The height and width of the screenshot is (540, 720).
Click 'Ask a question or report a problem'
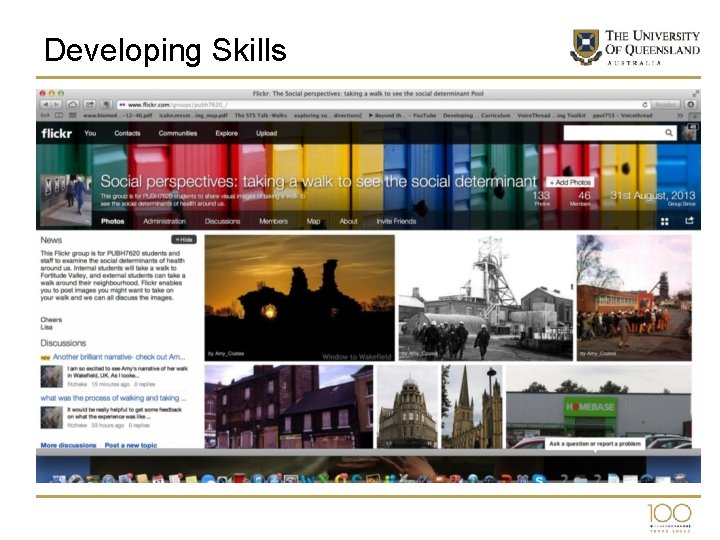pos(595,444)
